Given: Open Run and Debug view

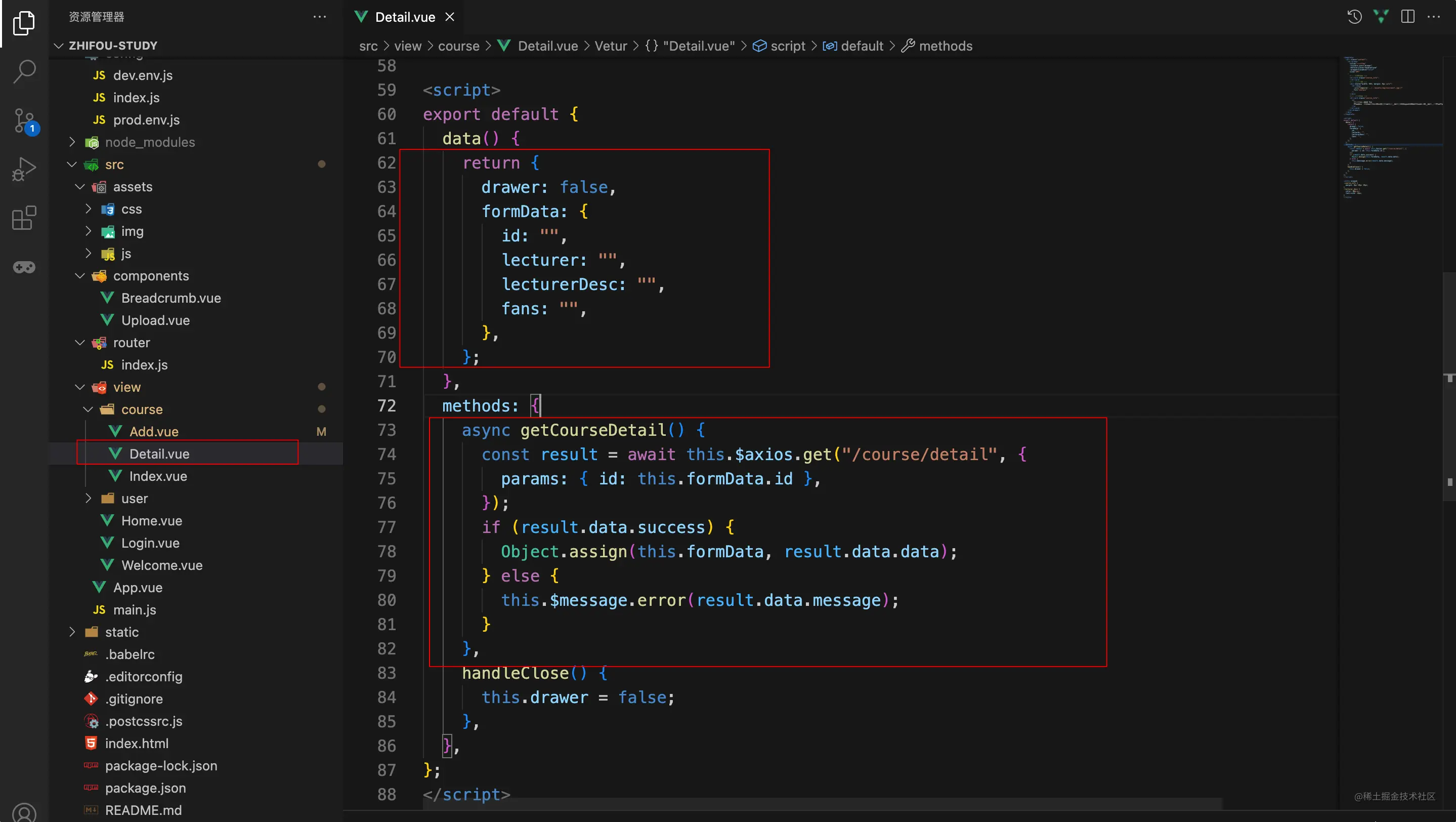Looking at the screenshot, I should [x=24, y=169].
